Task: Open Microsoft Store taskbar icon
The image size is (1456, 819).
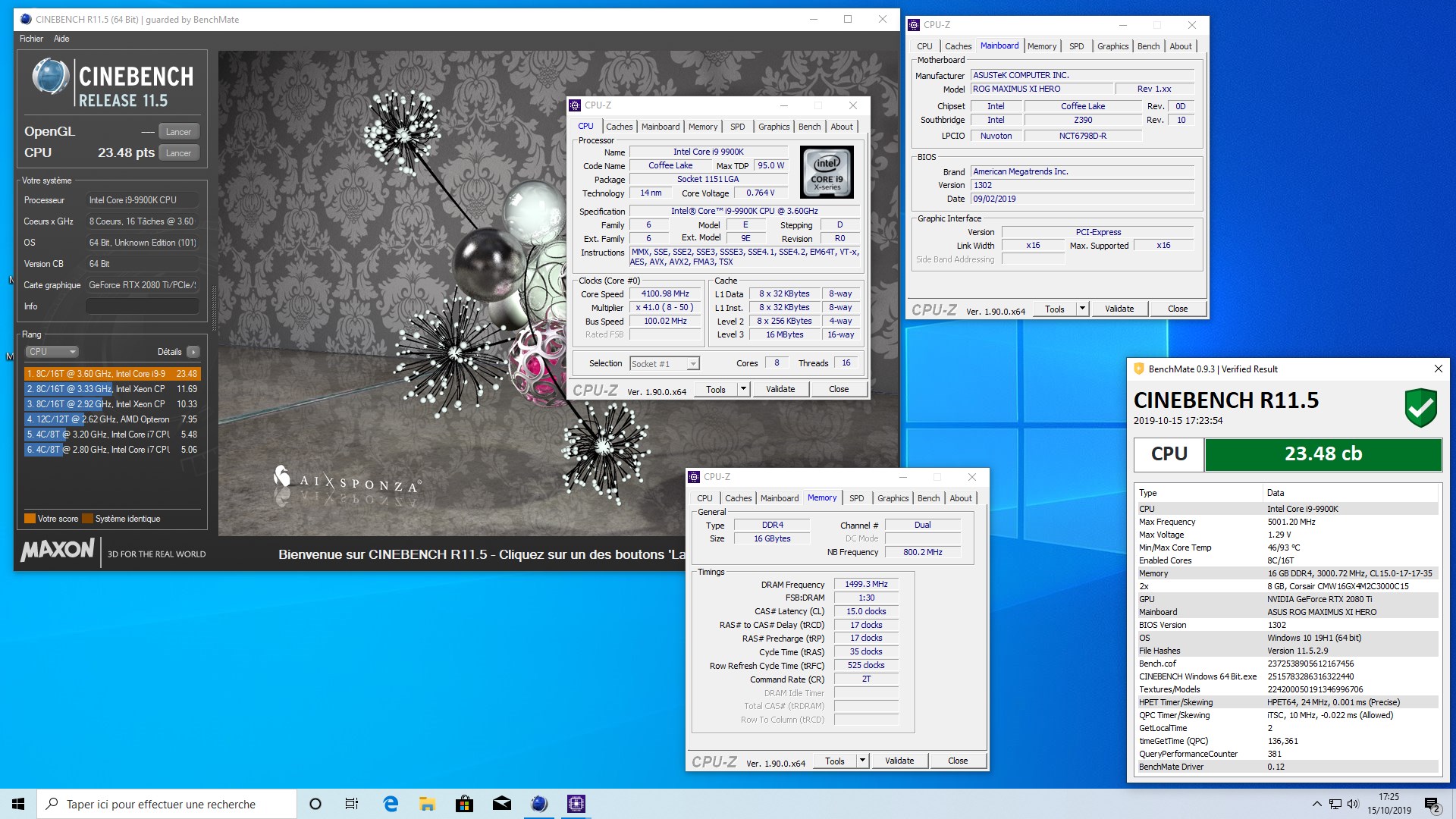Action: tap(464, 804)
